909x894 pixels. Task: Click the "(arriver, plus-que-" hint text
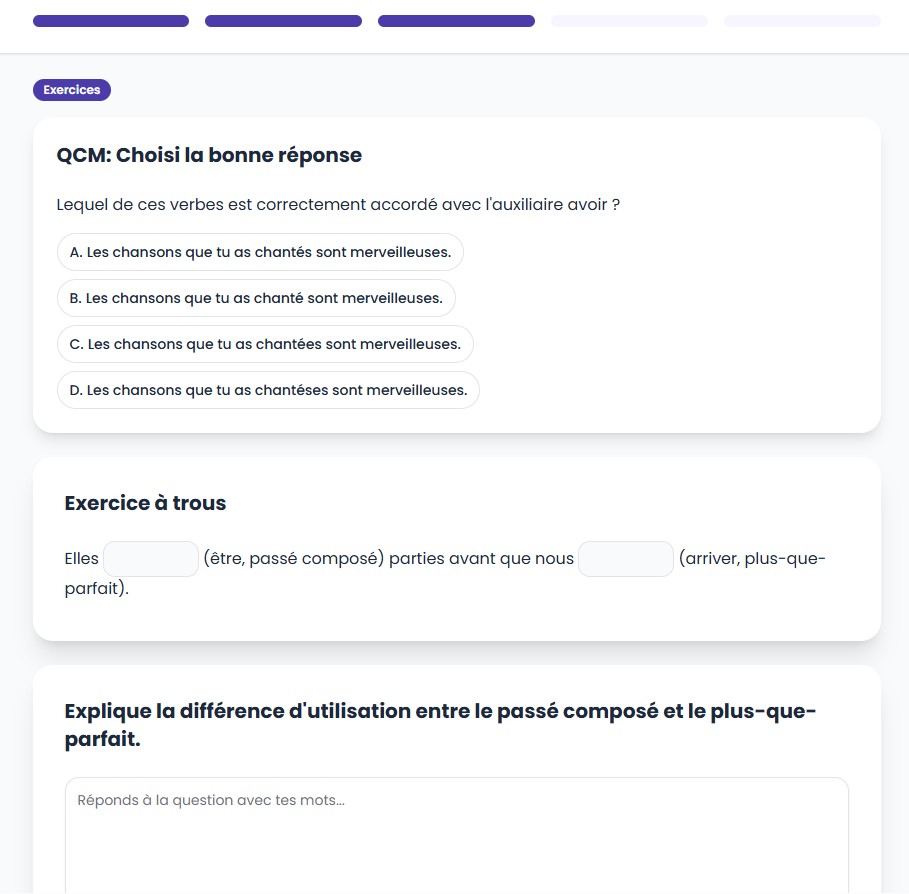pyautogui.click(x=752, y=559)
